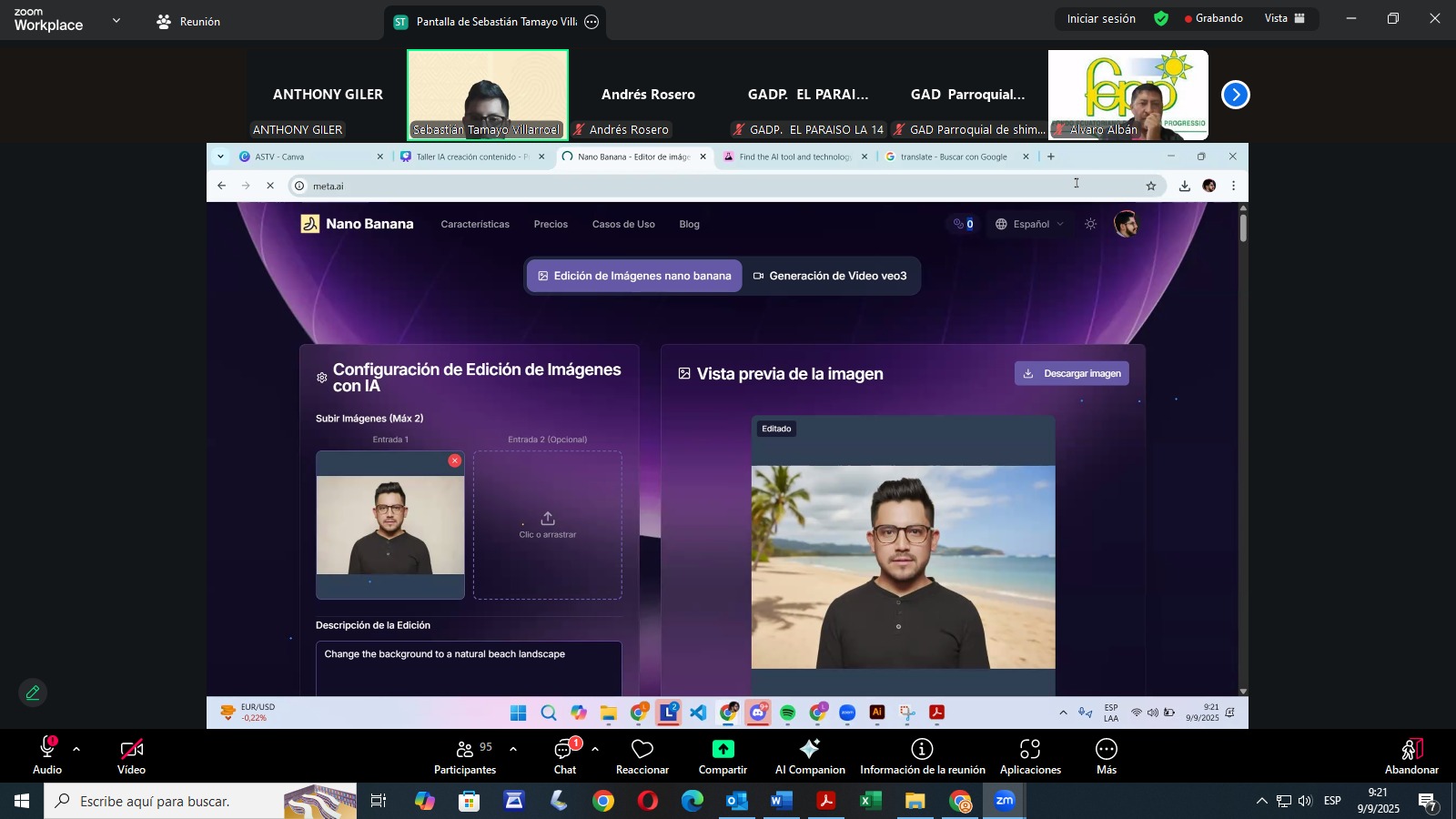Open AI Companion in Zoom toolbar
This screenshot has height=819, width=1456.
[x=809, y=749]
